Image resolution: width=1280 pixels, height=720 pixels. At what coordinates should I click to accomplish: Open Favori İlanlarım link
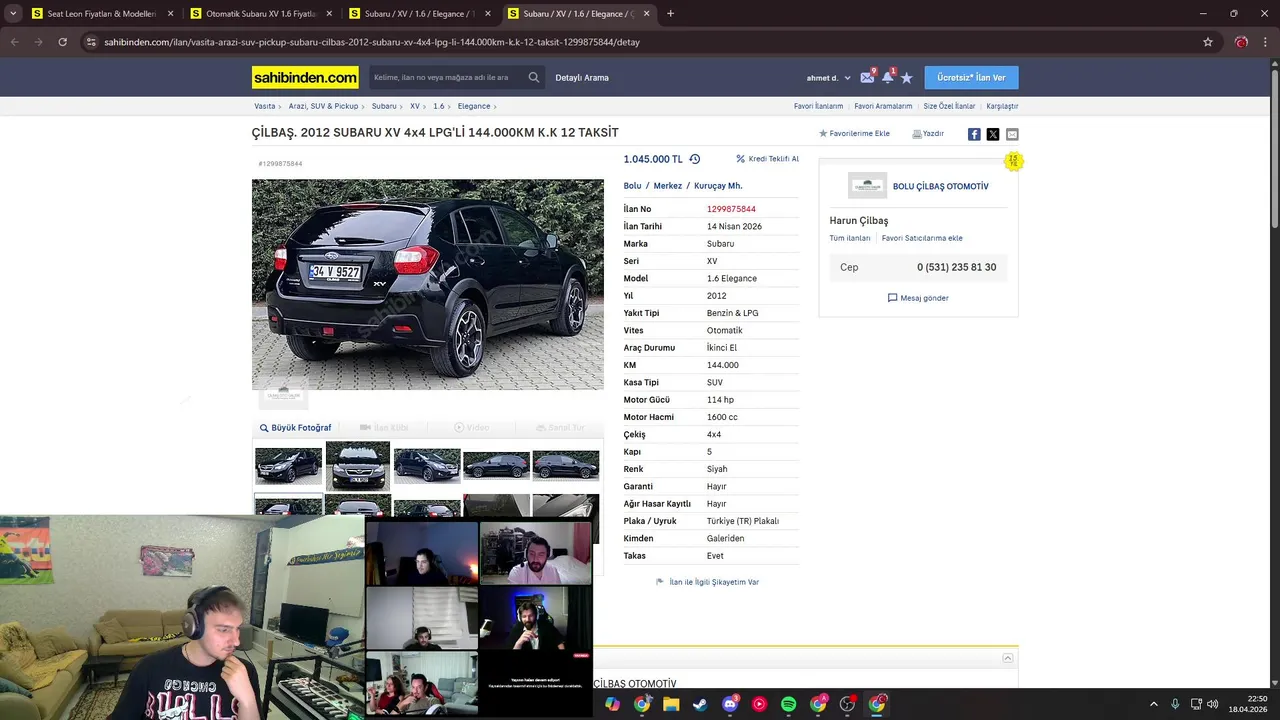pyautogui.click(x=818, y=106)
